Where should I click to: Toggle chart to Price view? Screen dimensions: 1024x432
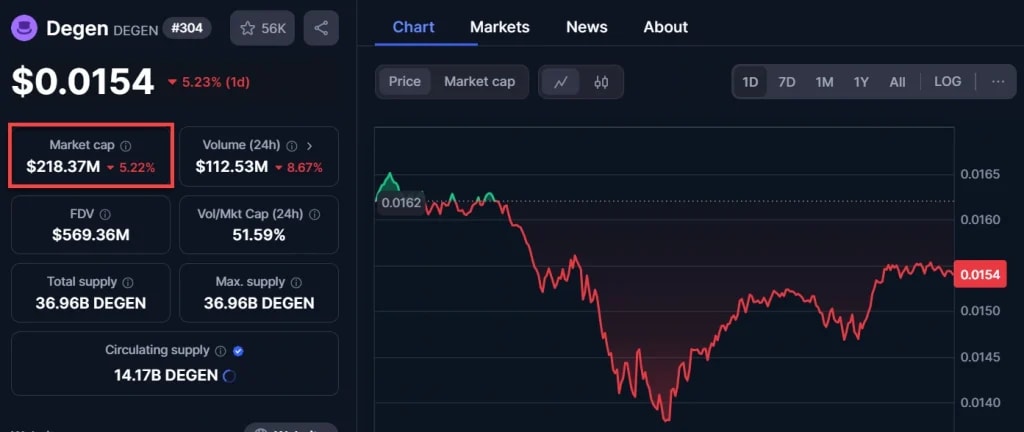pos(405,82)
